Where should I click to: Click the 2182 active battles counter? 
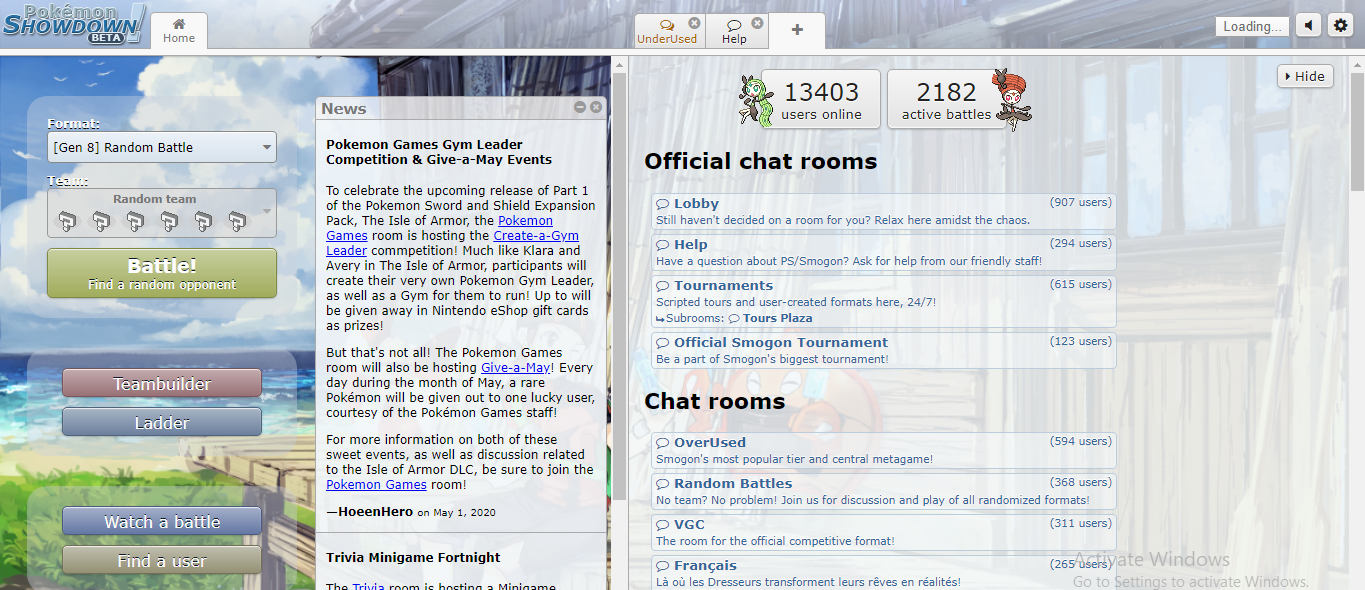pyautogui.click(x=946, y=99)
